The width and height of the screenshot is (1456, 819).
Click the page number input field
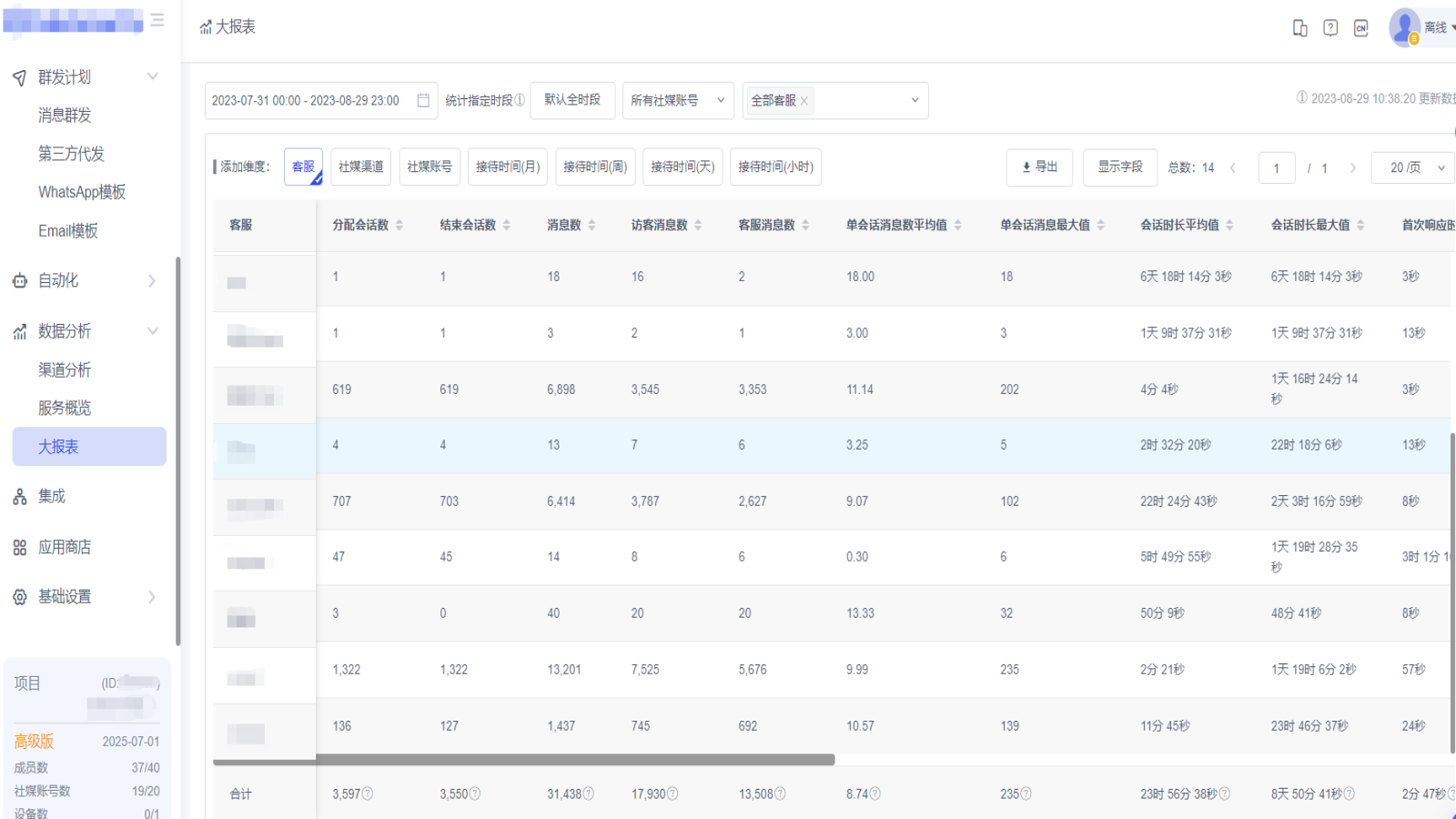coord(1277,167)
